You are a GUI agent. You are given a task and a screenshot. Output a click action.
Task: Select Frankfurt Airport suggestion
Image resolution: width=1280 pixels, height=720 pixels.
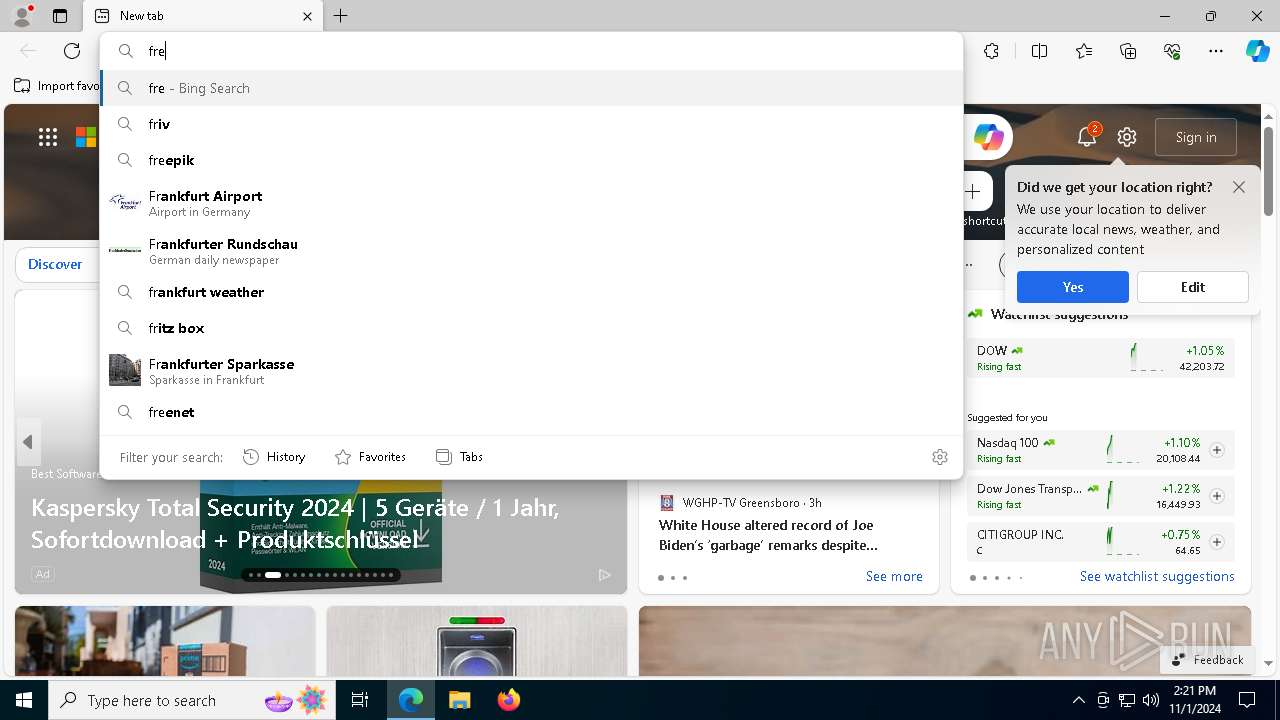[531, 203]
